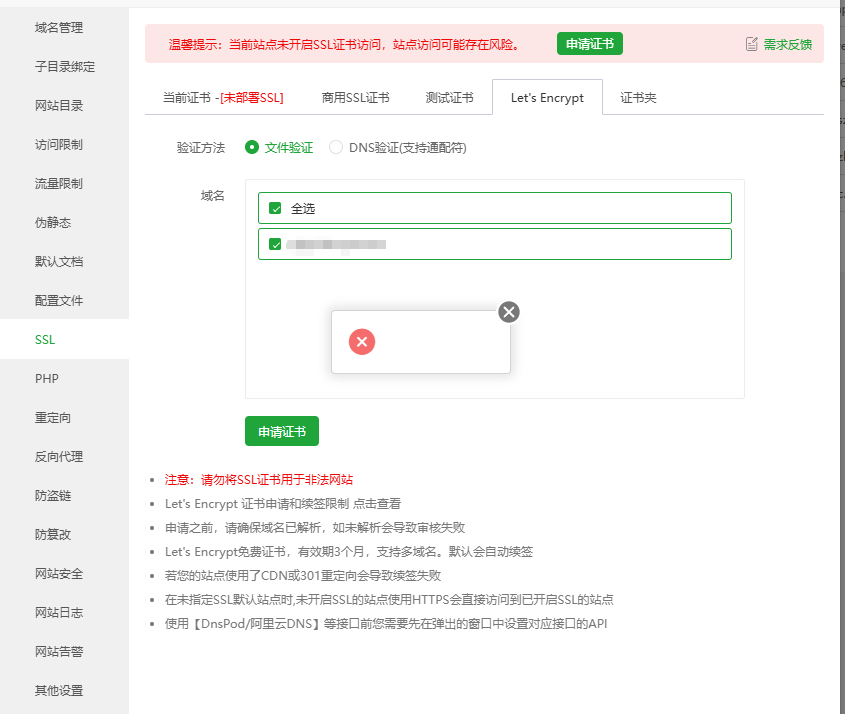Click the 验证方法 label
The height and width of the screenshot is (714, 845).
click(x=200, y=148)
